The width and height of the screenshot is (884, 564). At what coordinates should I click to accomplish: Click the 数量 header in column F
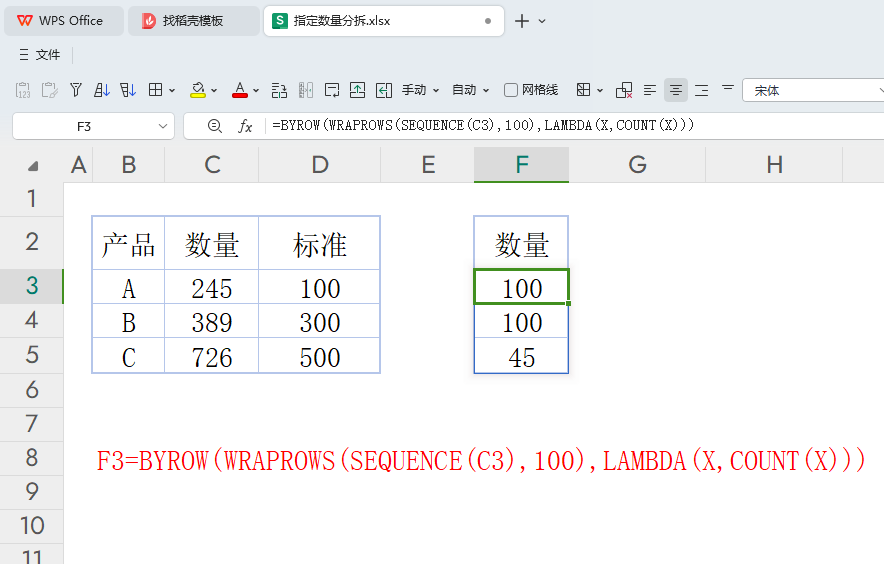click(521, 244)
